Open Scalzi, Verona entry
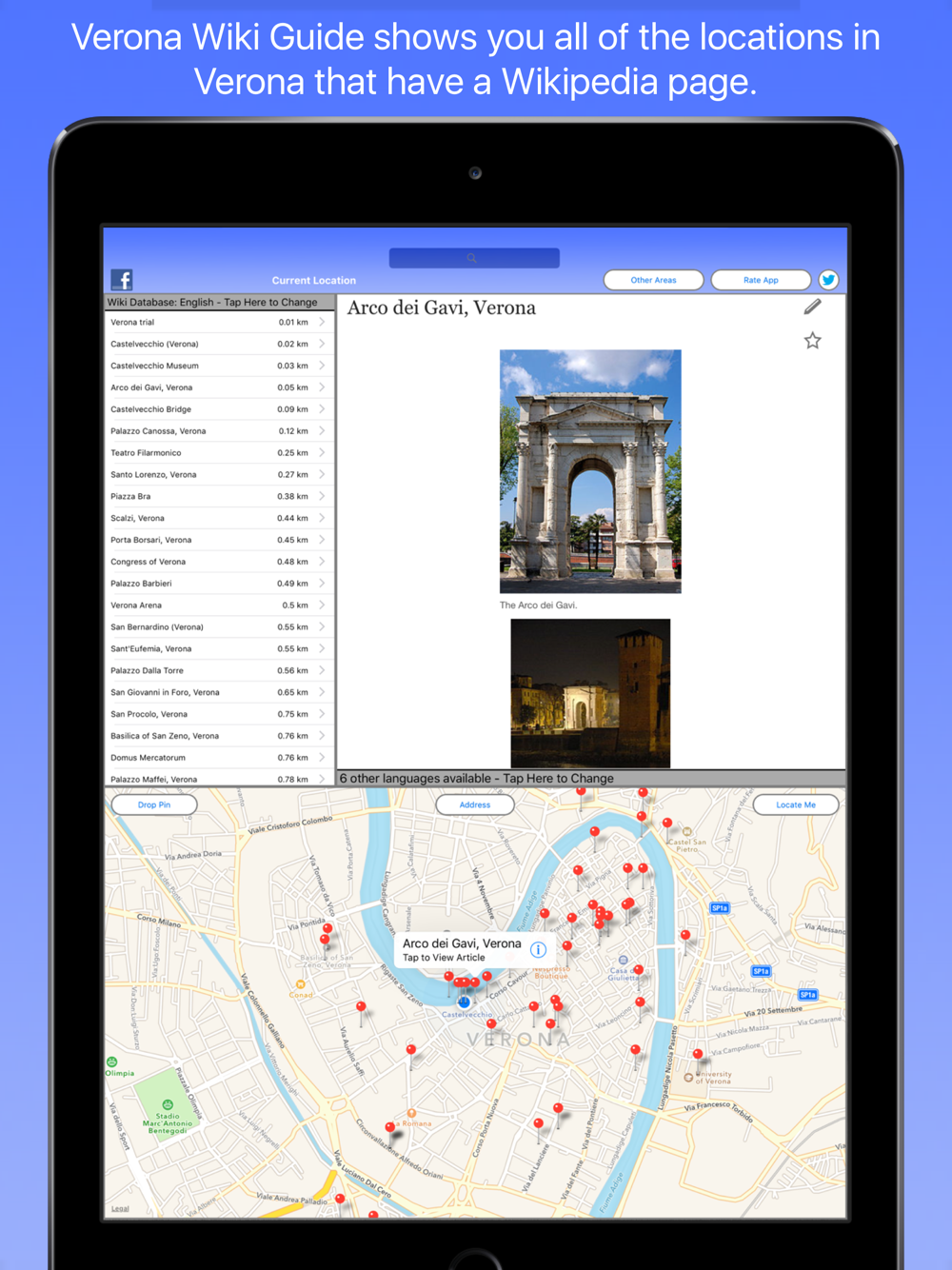The image size is (952, 1270). [x=219, y=518]
